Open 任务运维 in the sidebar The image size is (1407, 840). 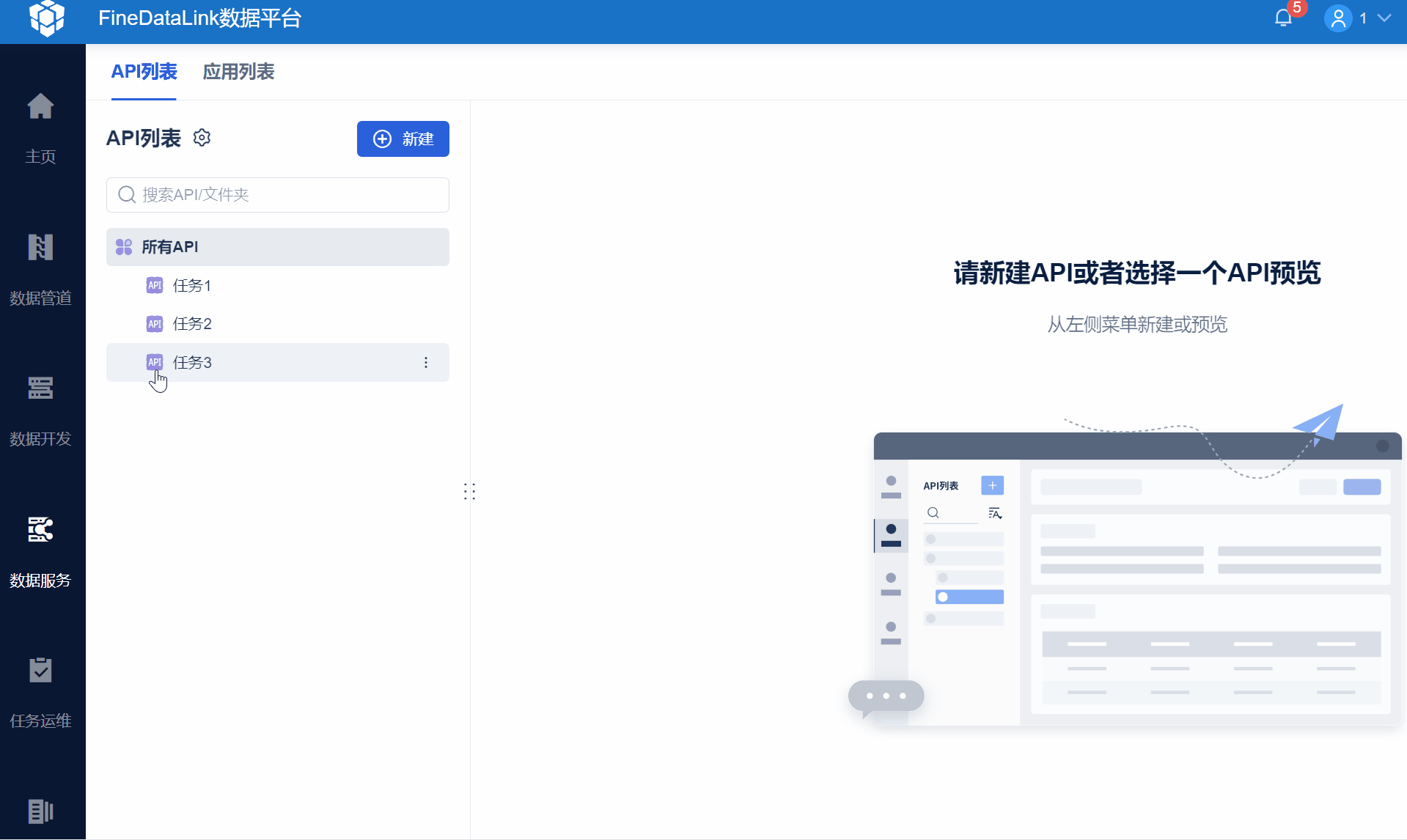40,693
